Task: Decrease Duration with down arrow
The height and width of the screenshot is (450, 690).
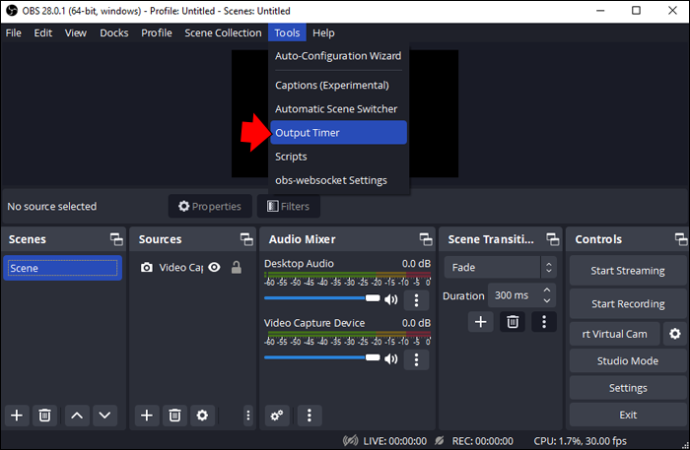Action: [x=547, y=301]
